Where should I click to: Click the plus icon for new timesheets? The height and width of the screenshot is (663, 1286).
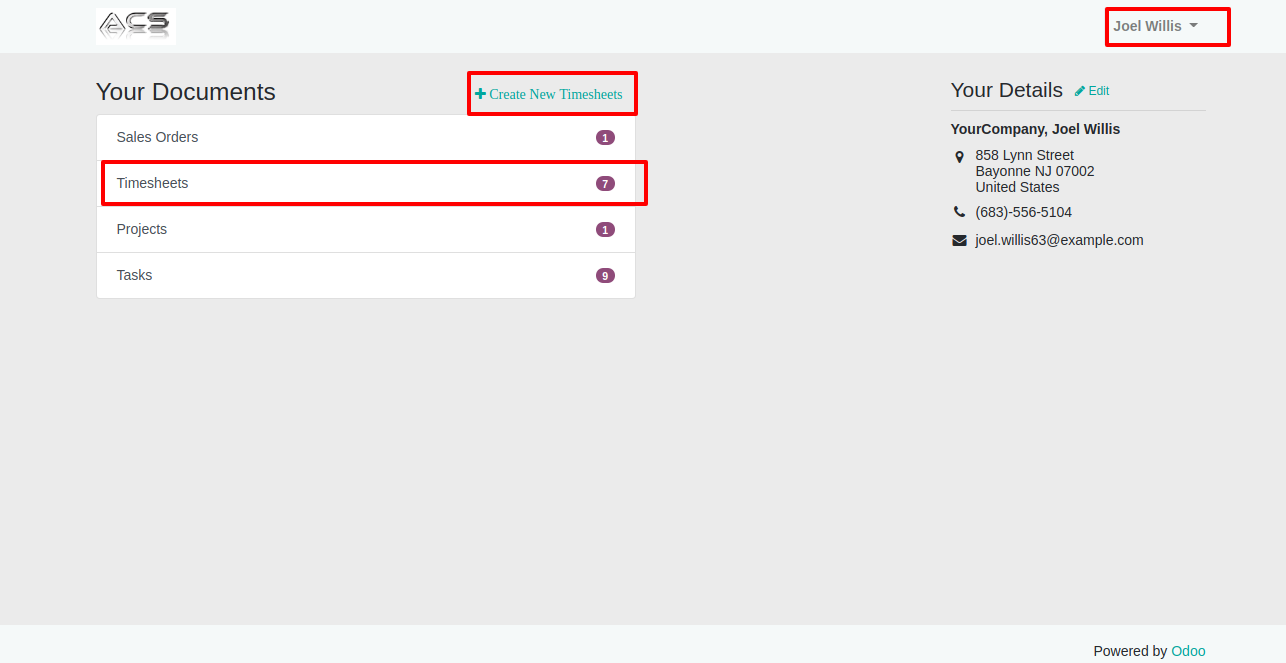pyautogui.click(x=481, y=94)
